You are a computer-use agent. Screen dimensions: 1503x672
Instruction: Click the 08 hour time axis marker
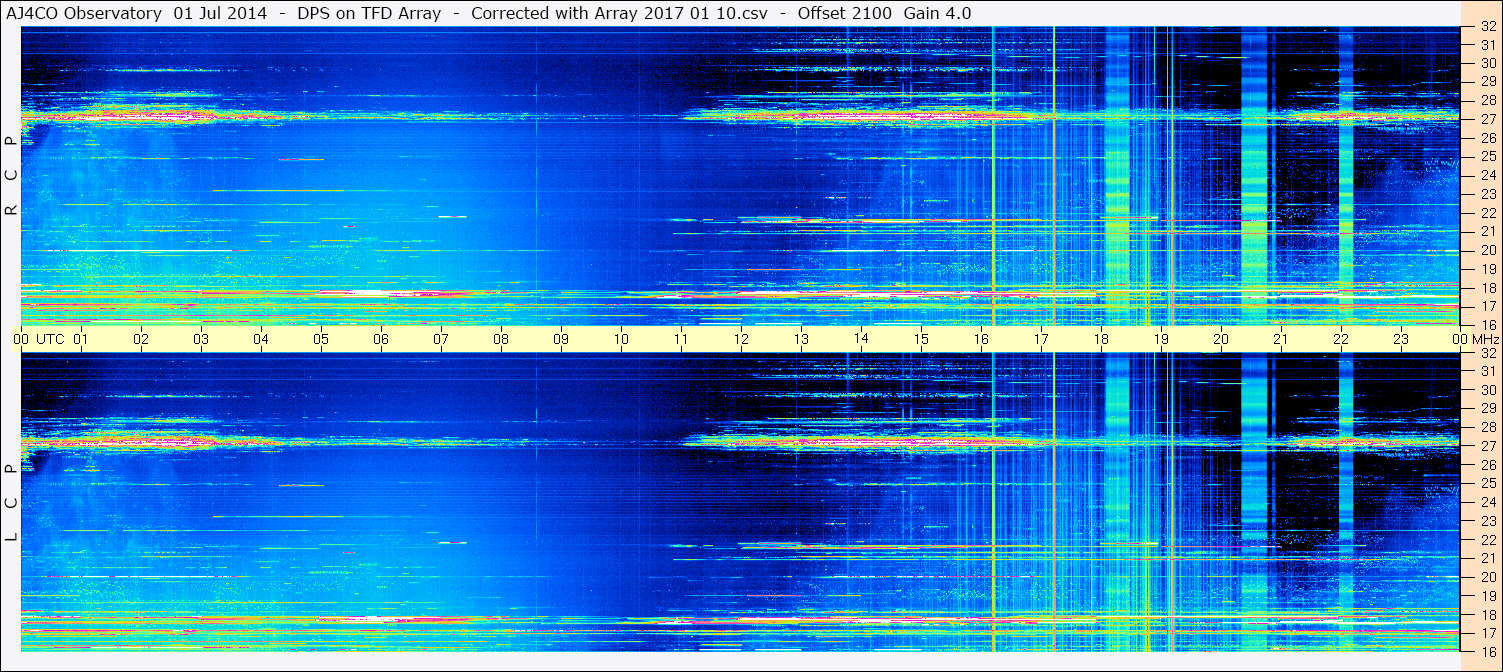click(x=501, y=339)
